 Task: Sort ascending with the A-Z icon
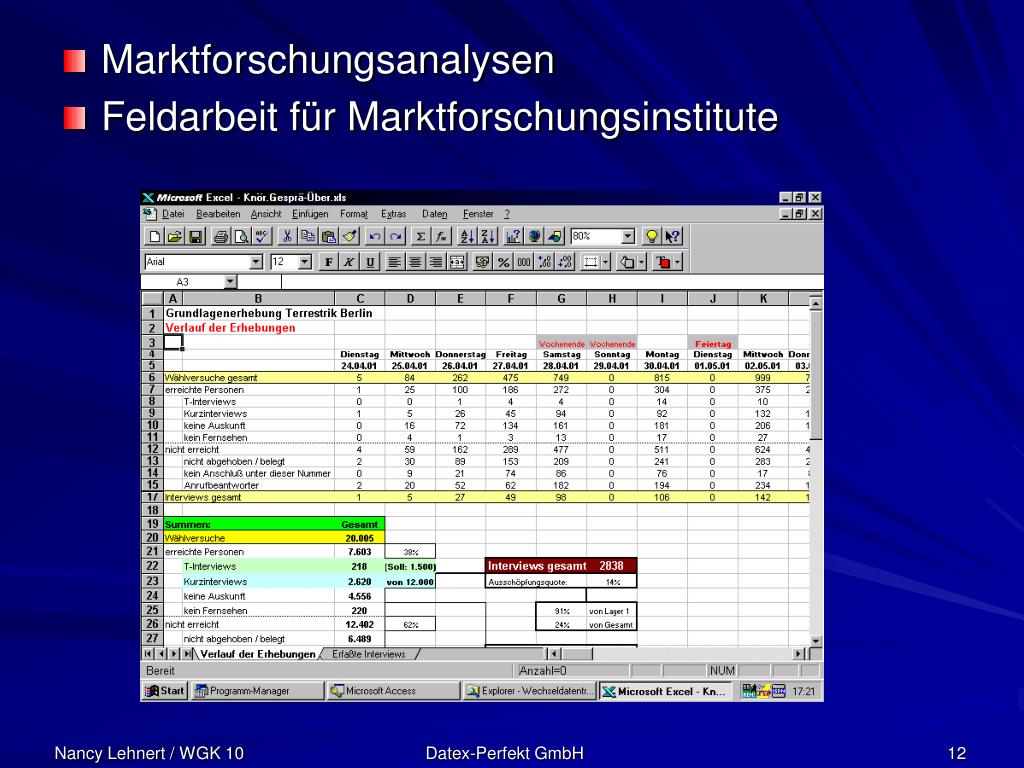pos(467,236)
